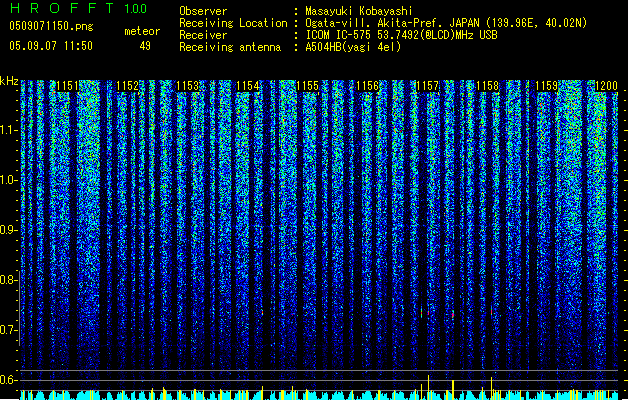The image size is (629, 400).
Task: Click the 0.7 kHz frequency axis label
Action: (x=8, y=330)
